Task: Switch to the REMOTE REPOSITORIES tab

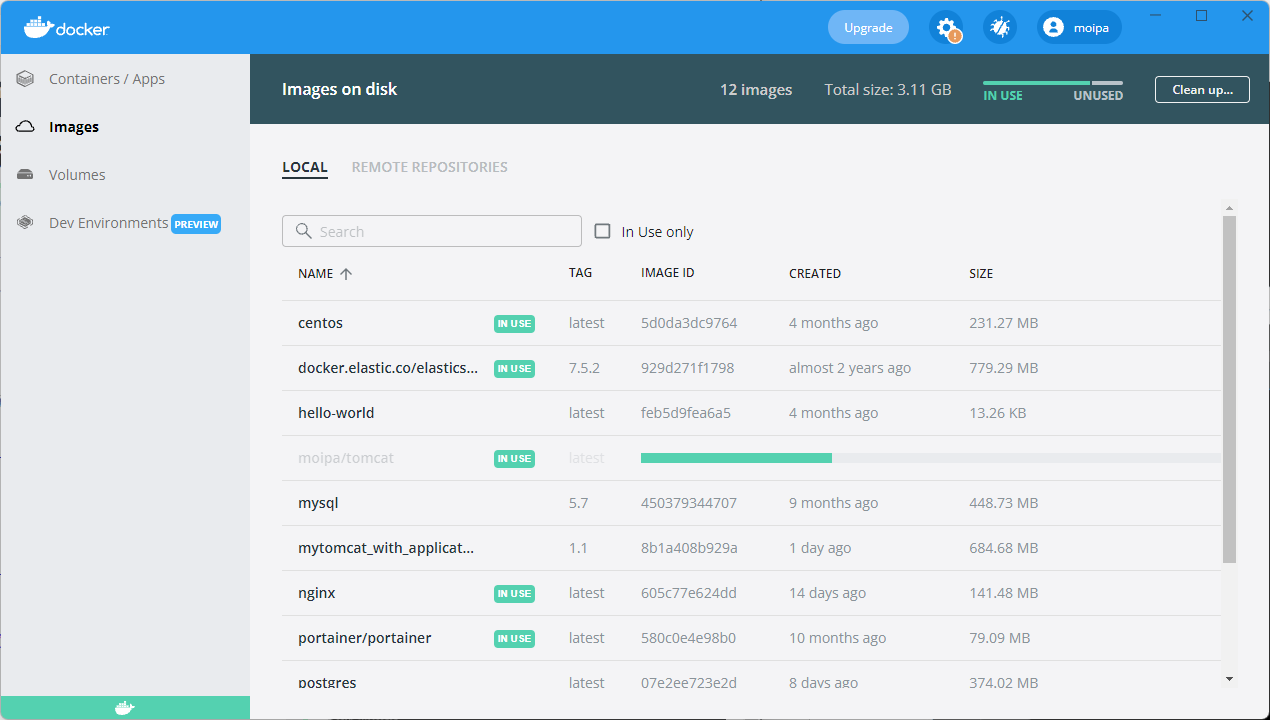Action: (430, 167)
